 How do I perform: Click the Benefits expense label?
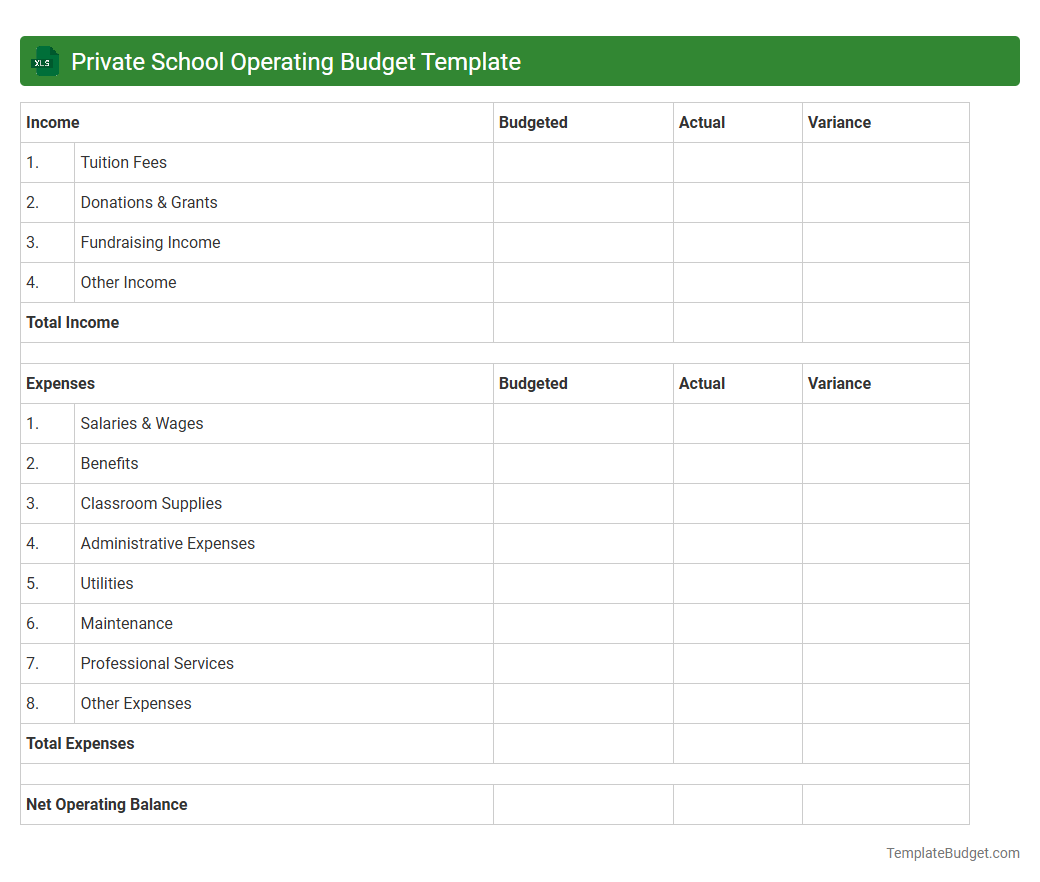(x=110, y=463)
